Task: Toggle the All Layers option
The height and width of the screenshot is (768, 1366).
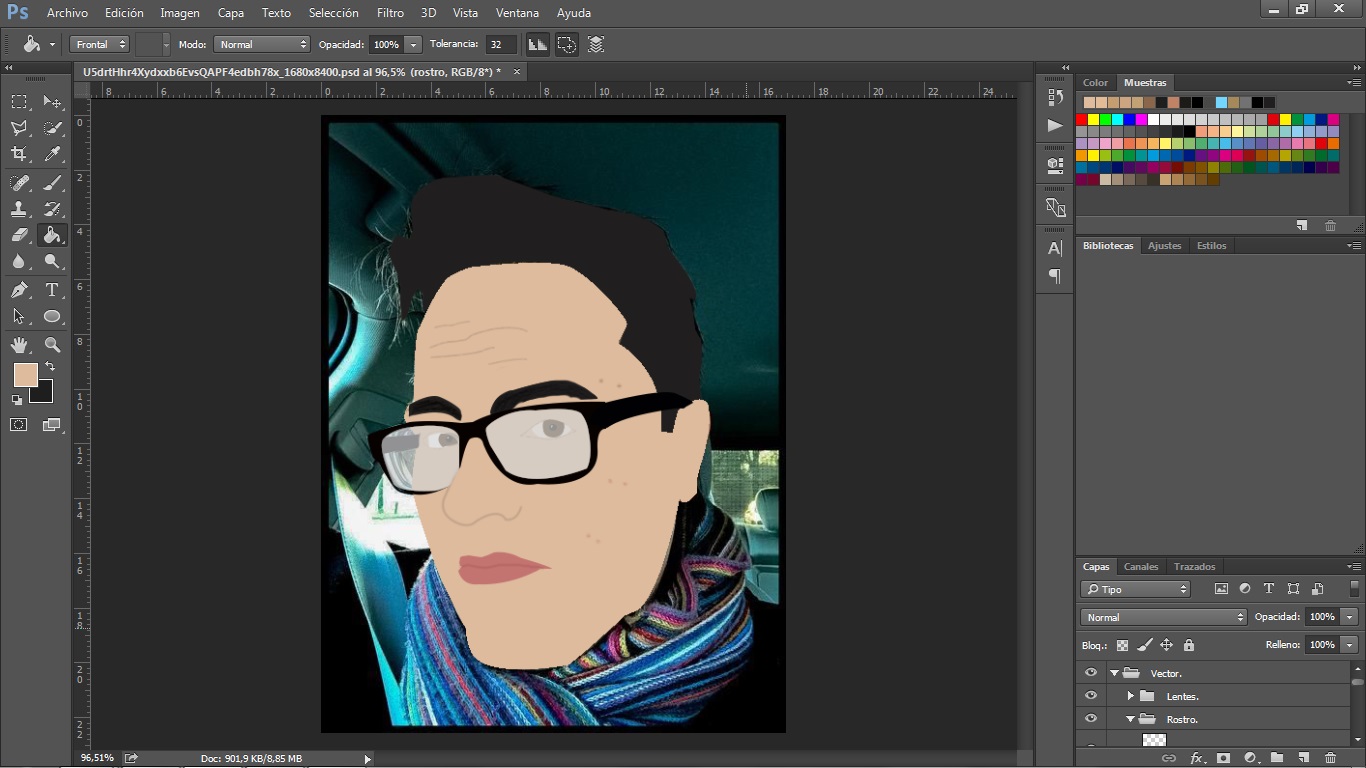Action: [596, 44]
